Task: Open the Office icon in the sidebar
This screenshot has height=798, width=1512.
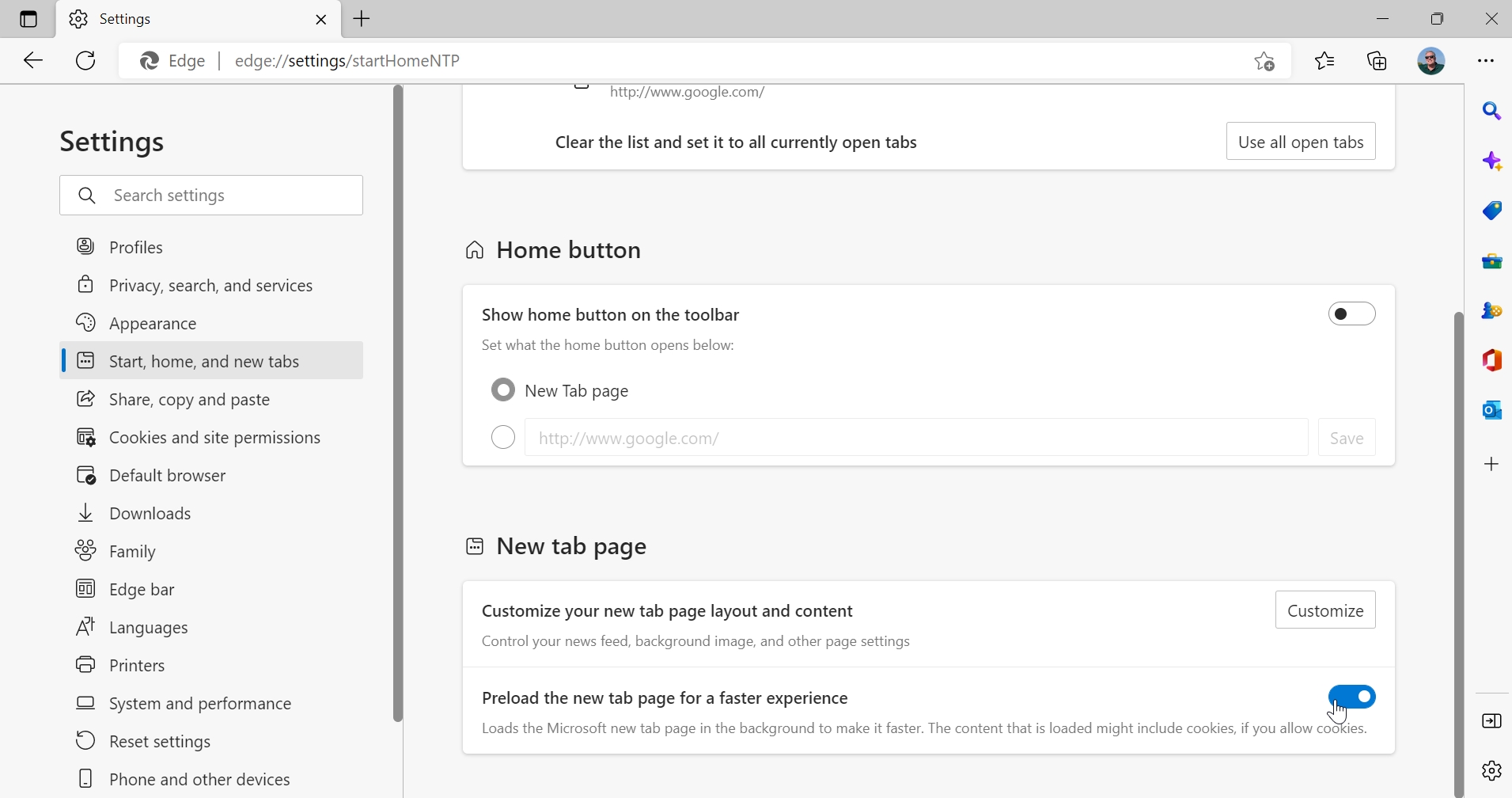Action: click(1491, 360)
